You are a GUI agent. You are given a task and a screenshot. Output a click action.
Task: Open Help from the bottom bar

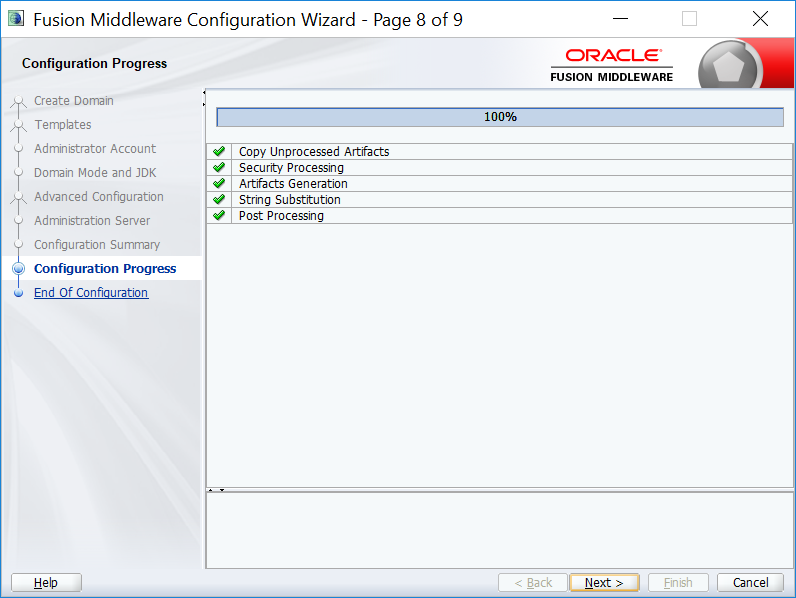coord(46,583)
